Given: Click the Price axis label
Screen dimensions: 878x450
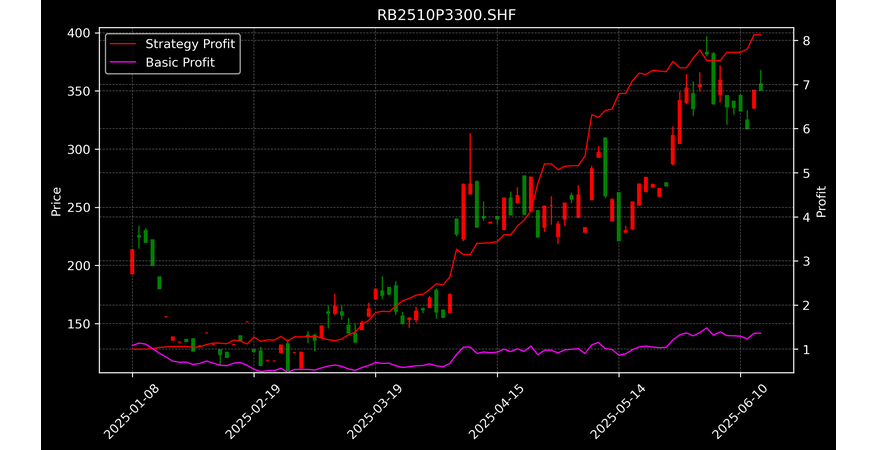Looking at the screenshot, I should click(56, 202).
